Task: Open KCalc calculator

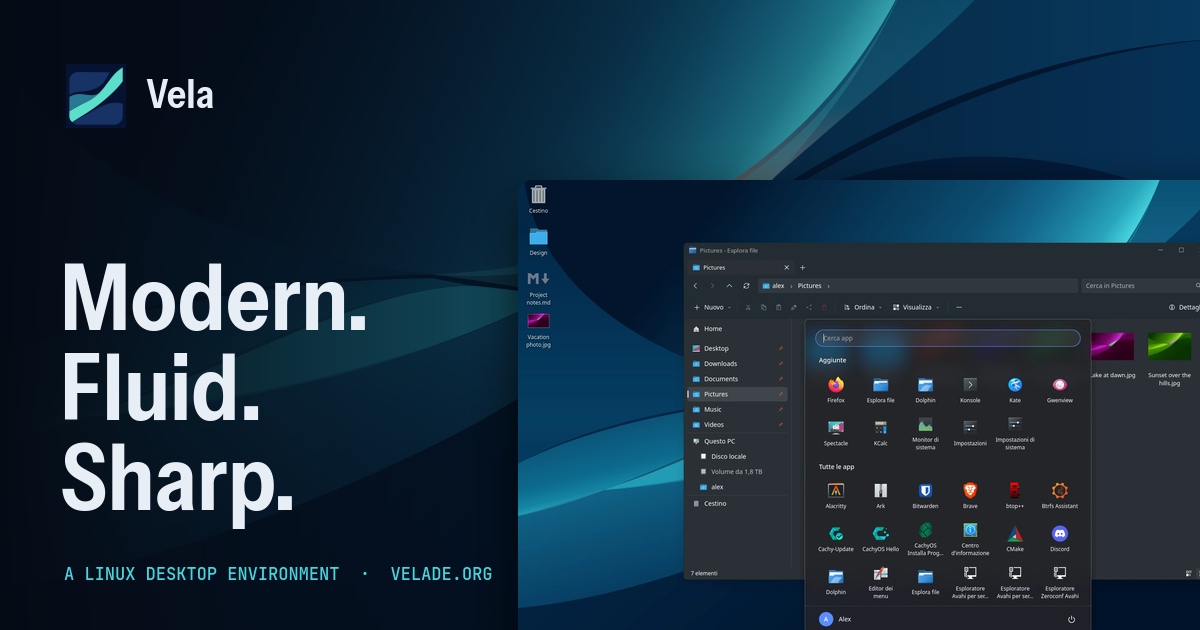Action: tap(881, 432)
